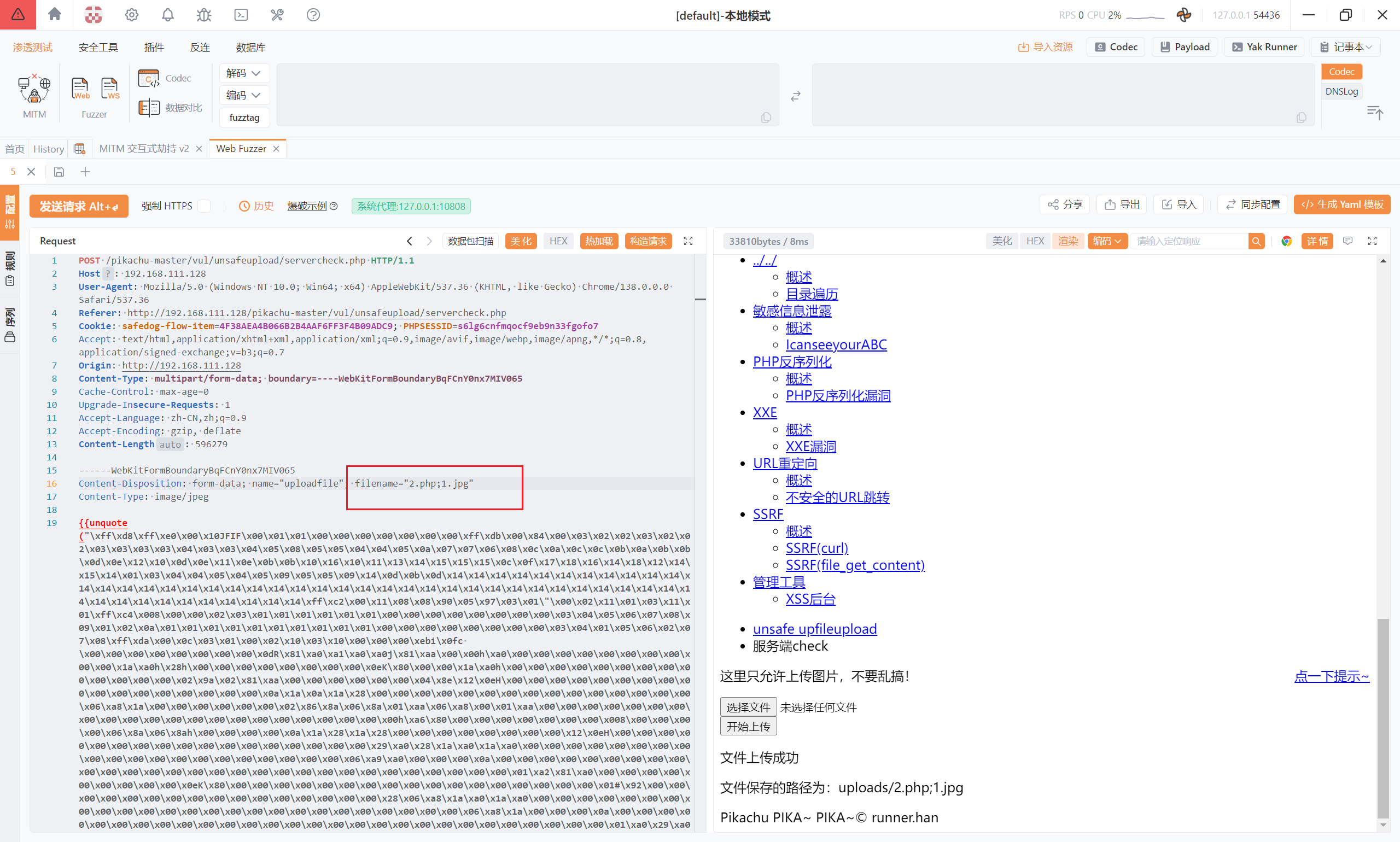Open the WebSocket Fuzzer icon

pos(109,89)
